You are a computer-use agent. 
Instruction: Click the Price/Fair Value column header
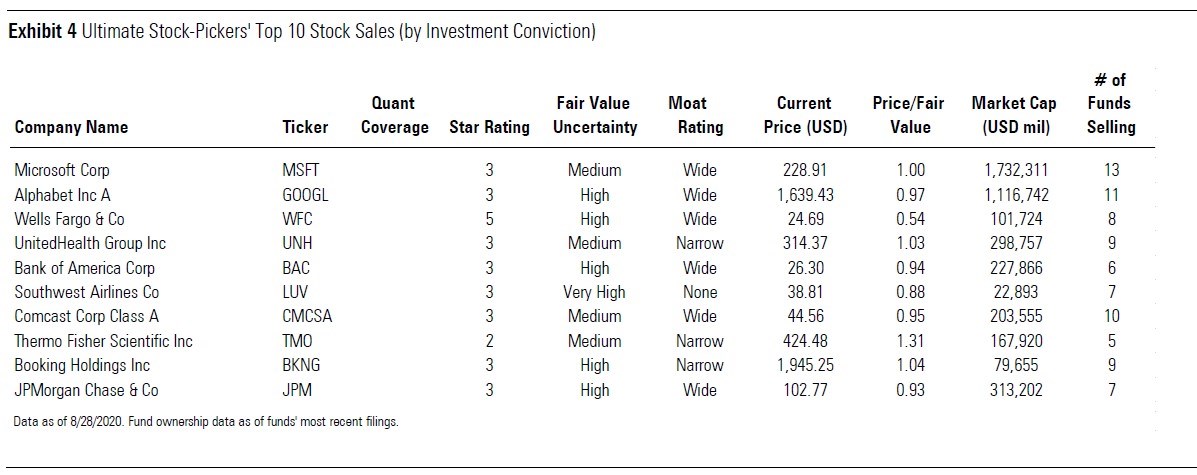click(x=909, y=115)
